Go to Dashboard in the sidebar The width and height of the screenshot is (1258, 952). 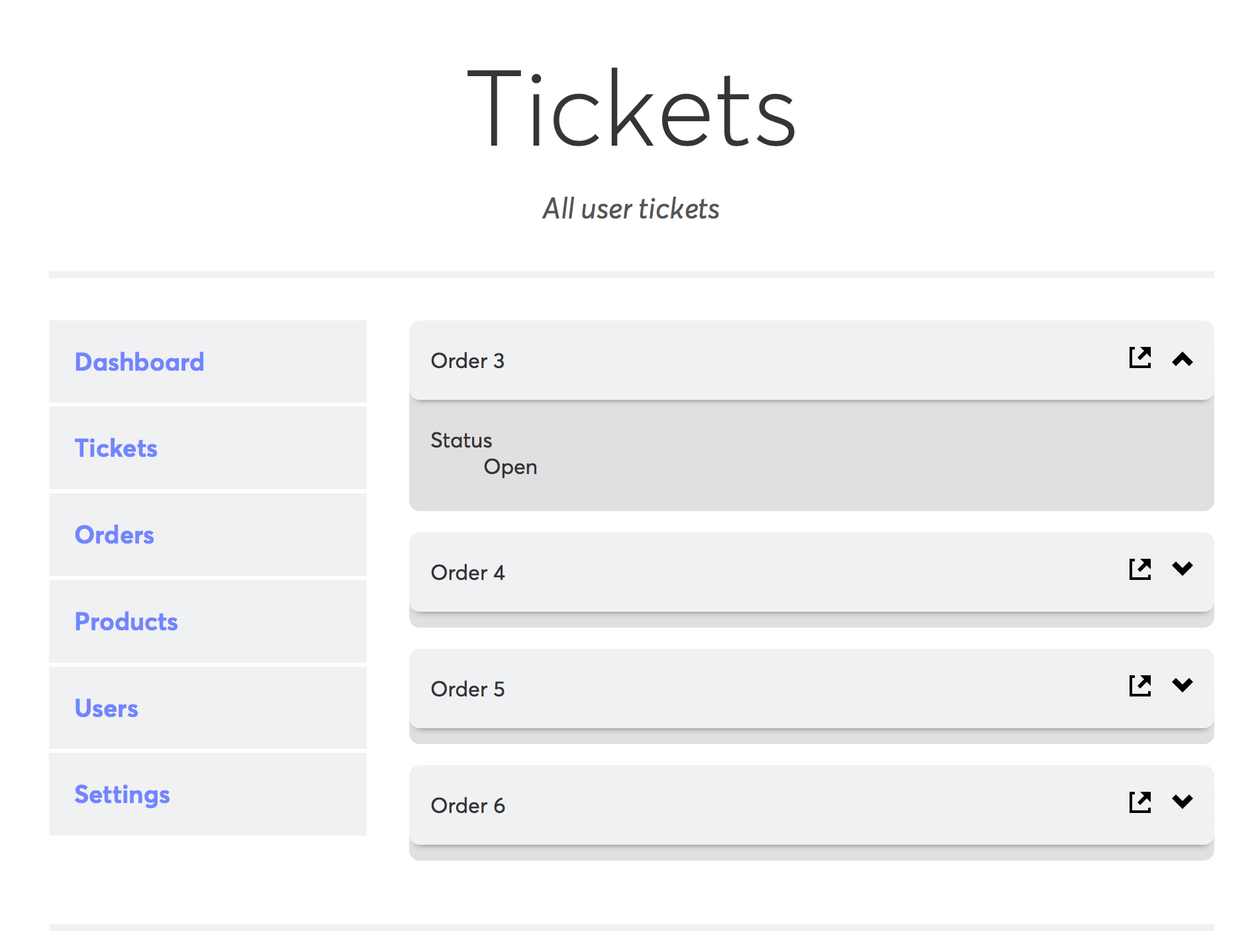pos(139,362)
